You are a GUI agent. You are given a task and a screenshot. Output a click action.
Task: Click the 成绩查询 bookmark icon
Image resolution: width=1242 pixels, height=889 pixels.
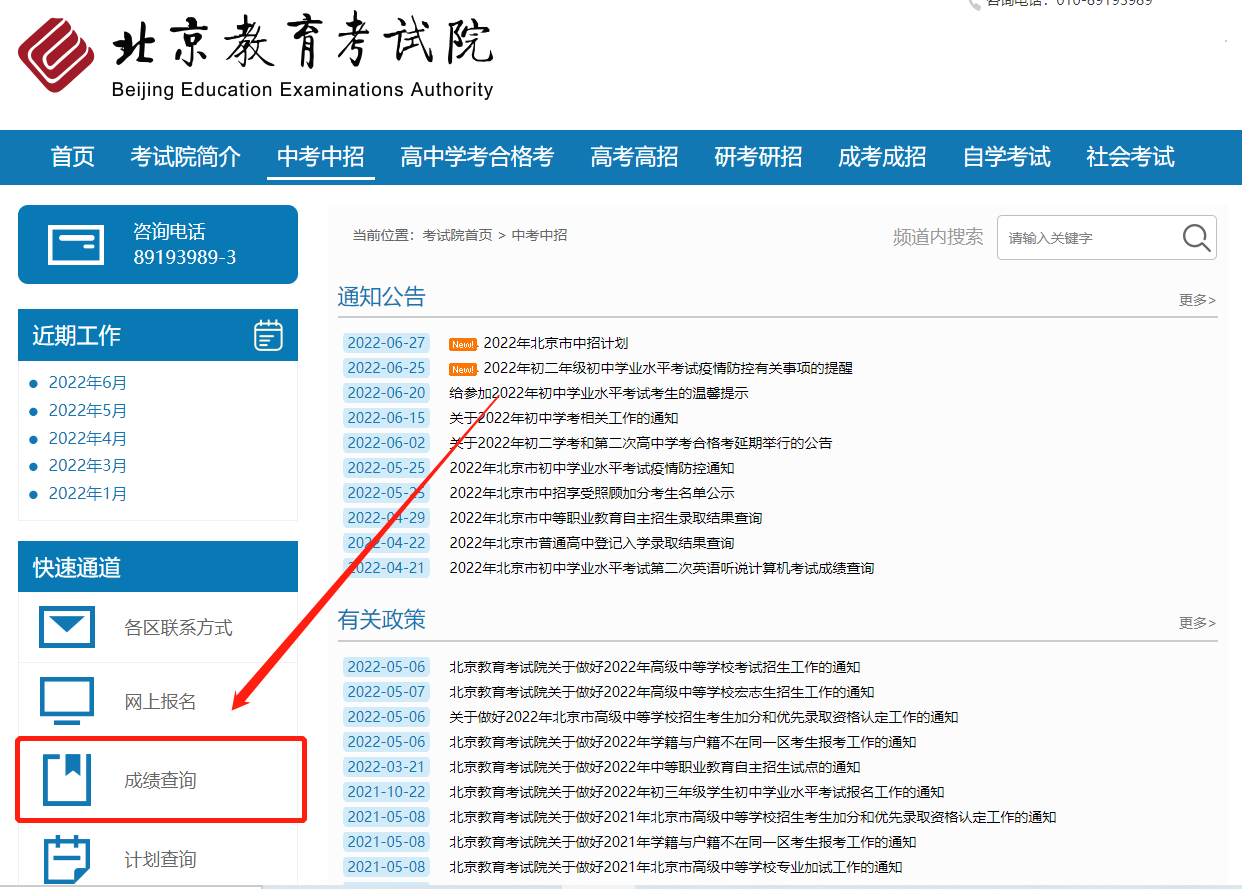[67, 779]
